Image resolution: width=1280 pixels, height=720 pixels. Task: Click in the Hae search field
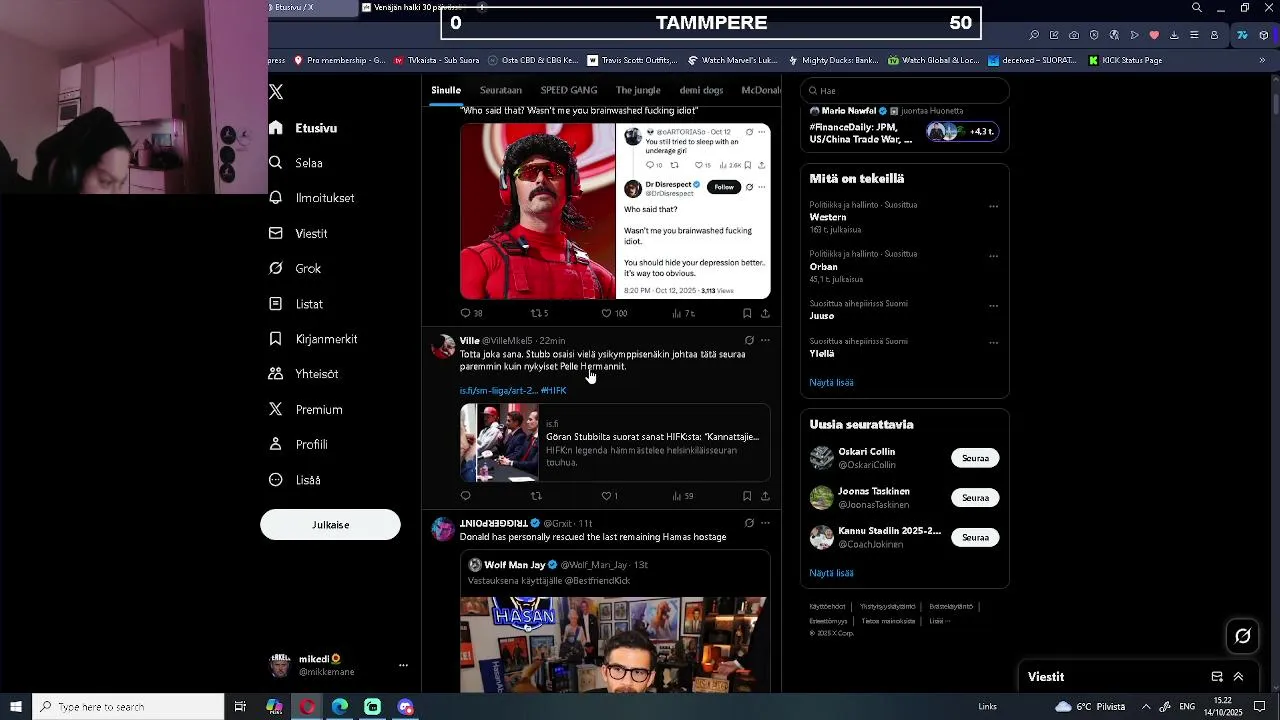pos(904,91)
